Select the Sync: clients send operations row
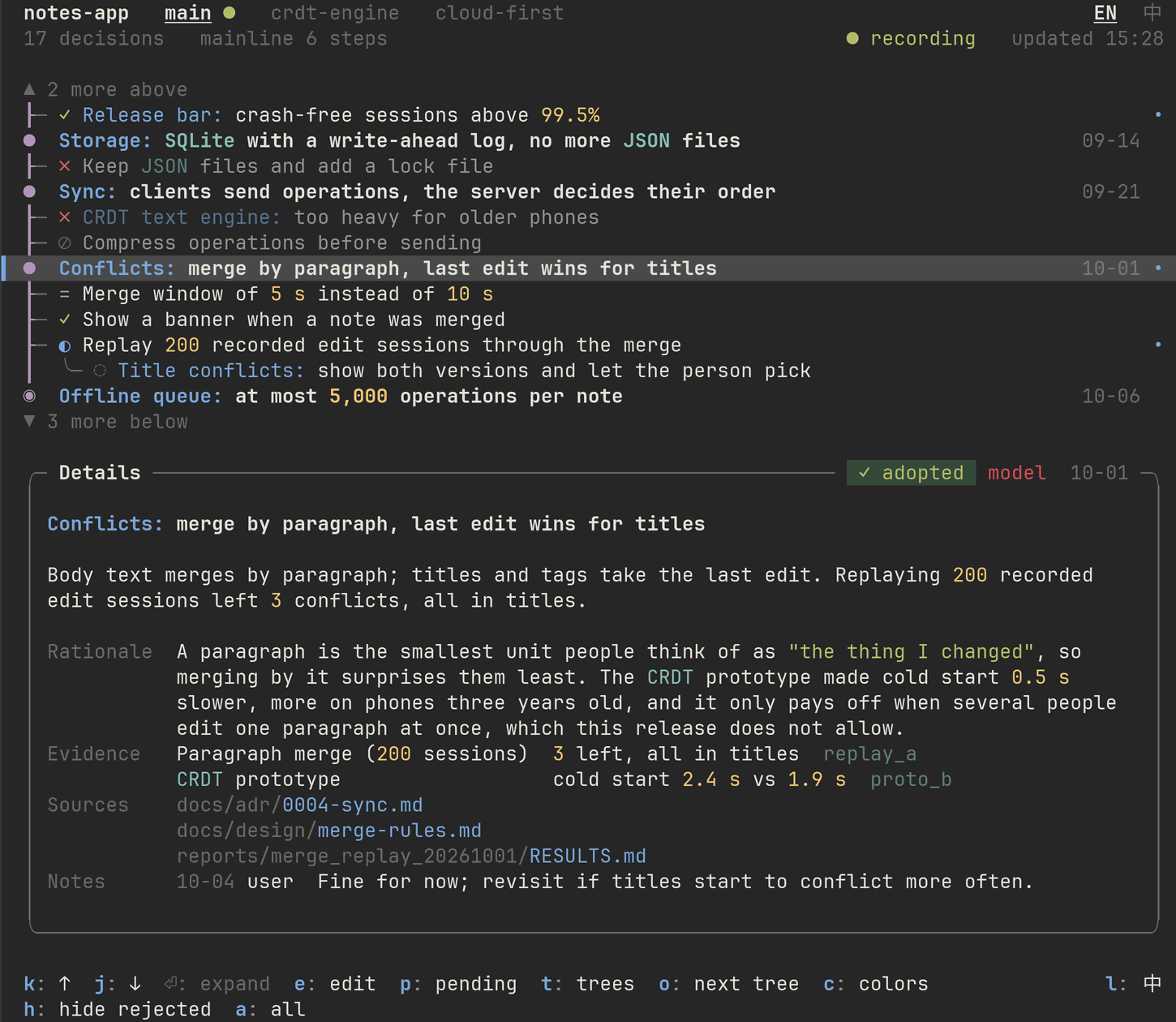 (588, 191)
